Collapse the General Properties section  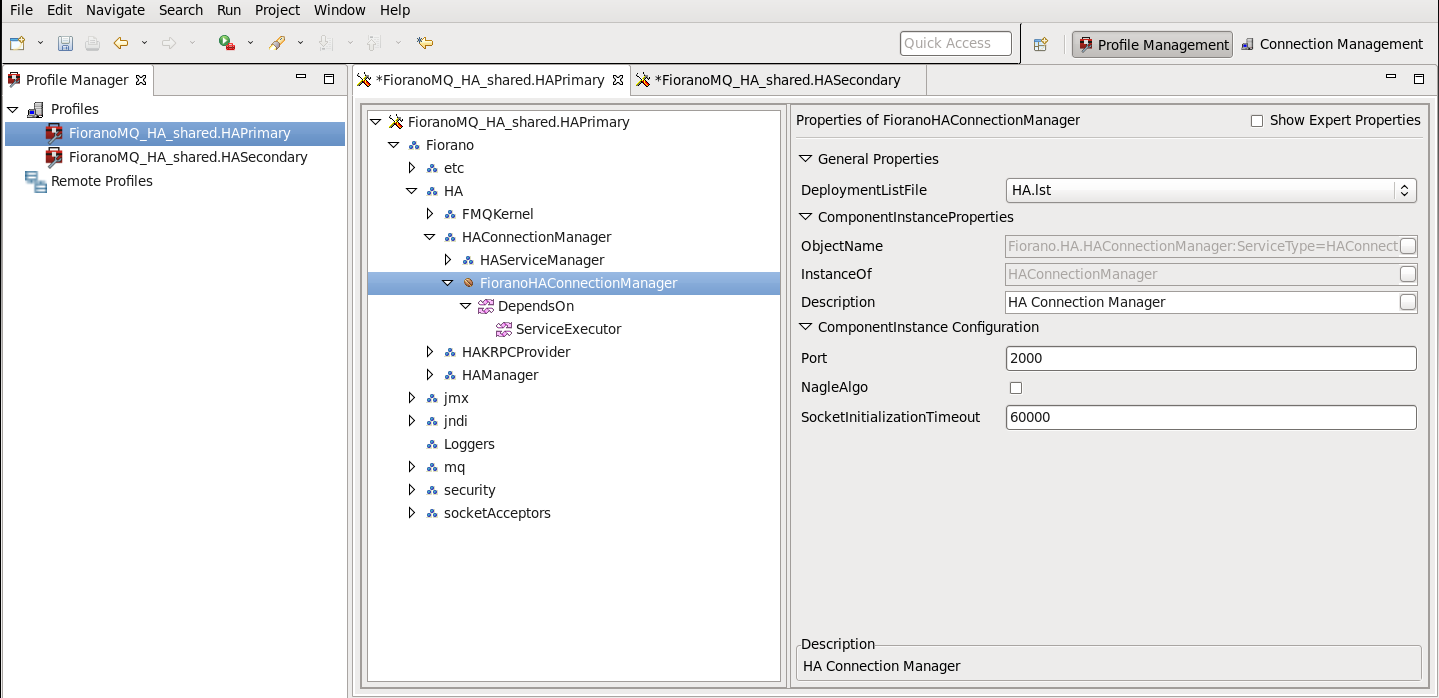805,159
